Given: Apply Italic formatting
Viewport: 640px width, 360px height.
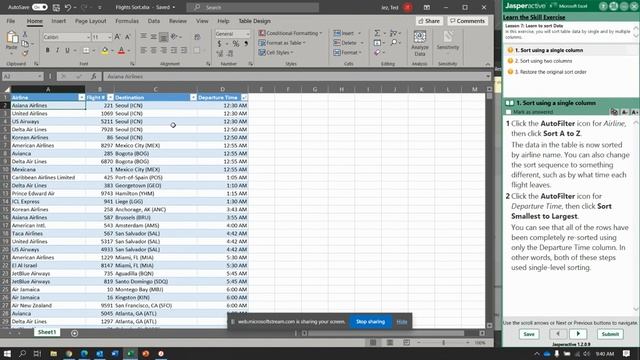Looking at the screenshot, I should tap(57, 50).
